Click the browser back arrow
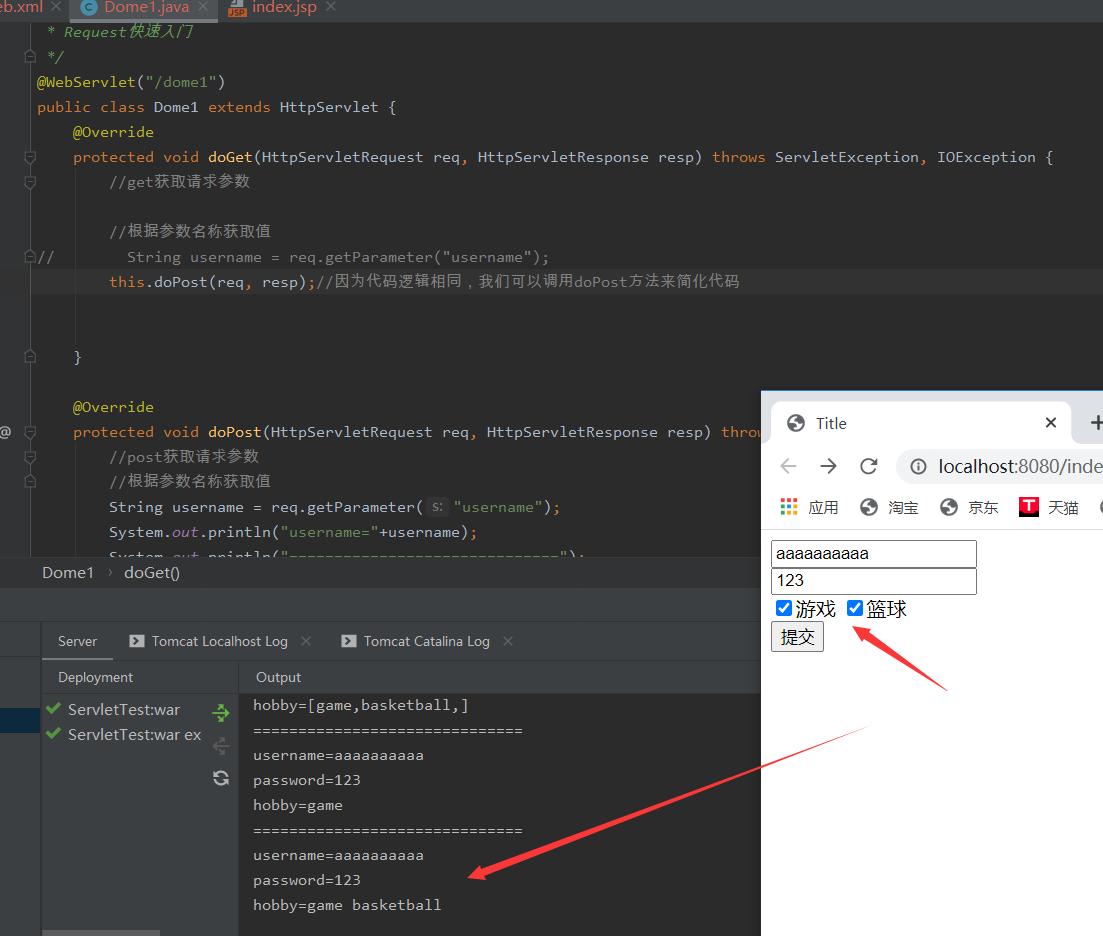The width and height of the screenshot is (1103, 936). (x=789, y=466)
